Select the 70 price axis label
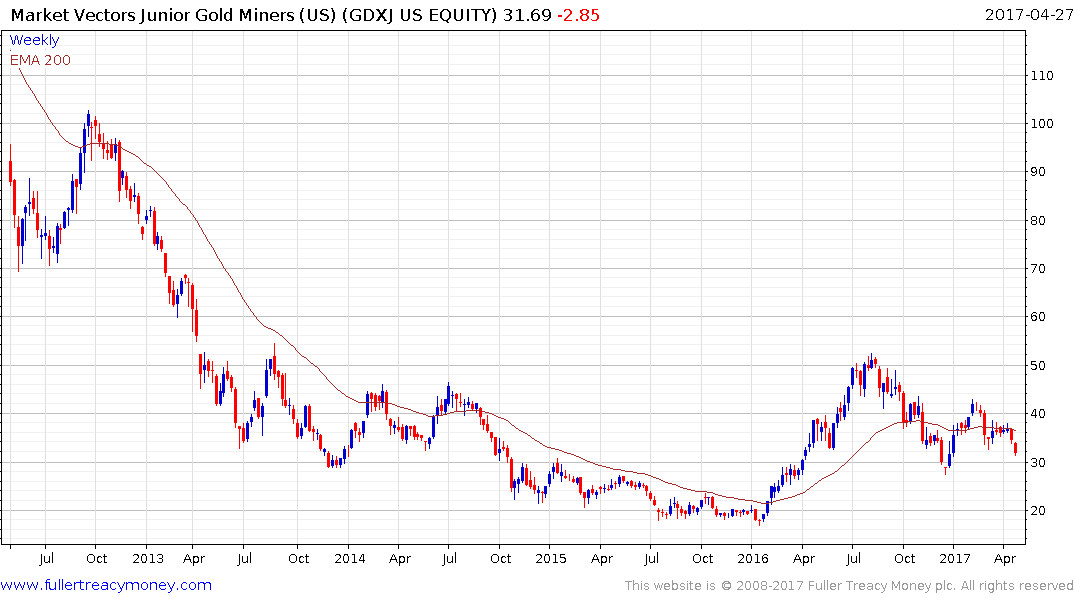The height and width of the screenshot is (600, 1075). pos(1038,269)
